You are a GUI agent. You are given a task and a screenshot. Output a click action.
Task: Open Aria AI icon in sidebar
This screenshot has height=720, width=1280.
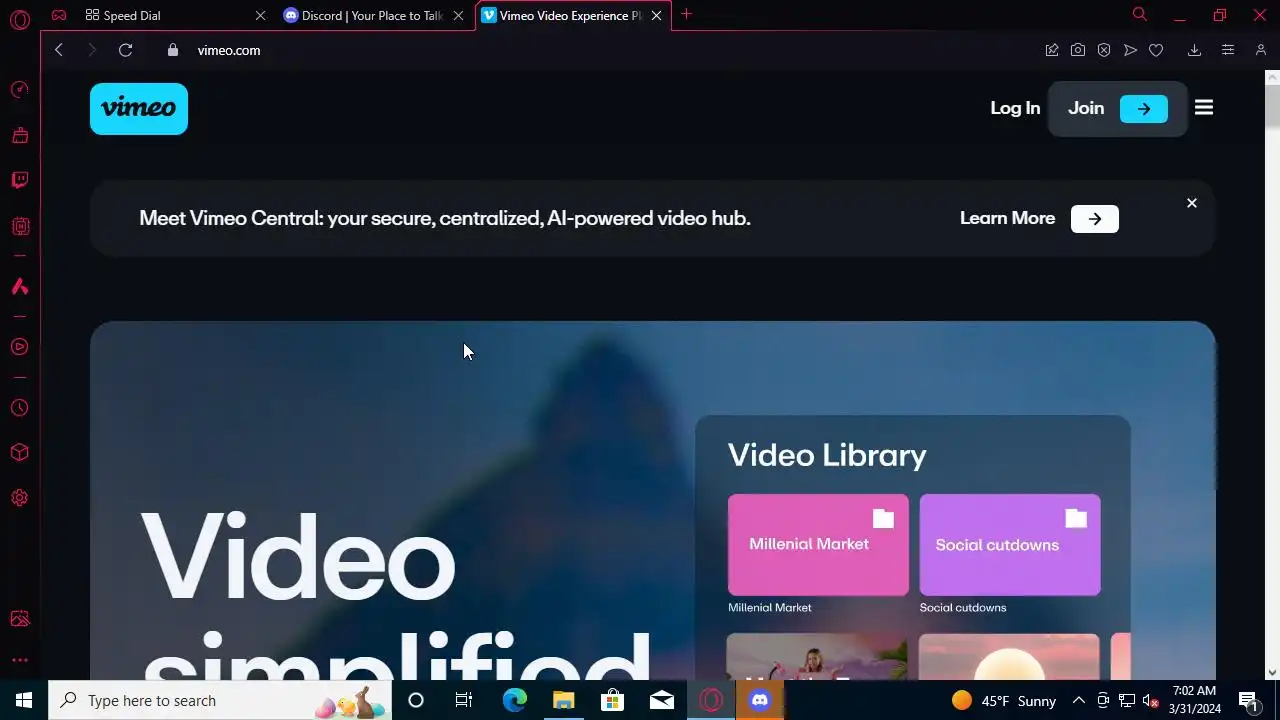pyautogui.click(x=19, y=287)
